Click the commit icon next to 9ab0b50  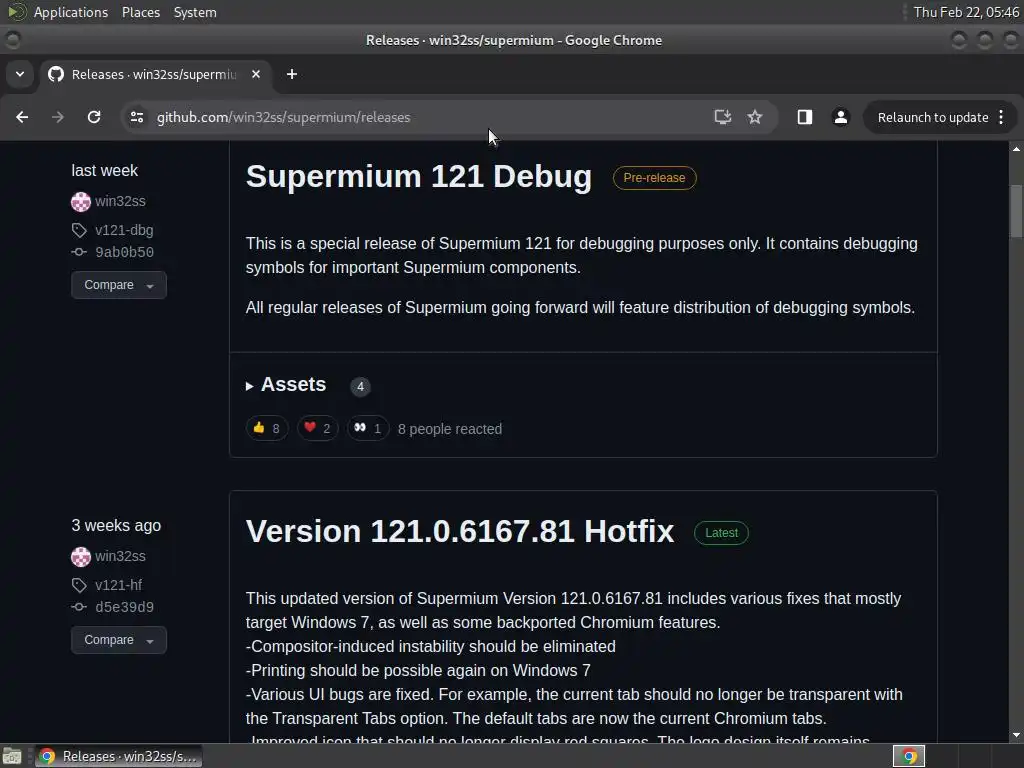[79, 252]
